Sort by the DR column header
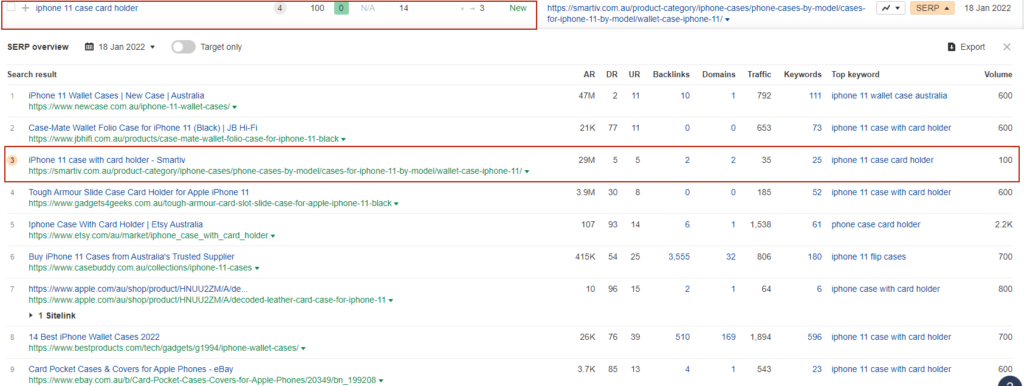Image resolution: width=1024 pixels, height=386 pixels. pyautogui.click(x=611, y=74)
